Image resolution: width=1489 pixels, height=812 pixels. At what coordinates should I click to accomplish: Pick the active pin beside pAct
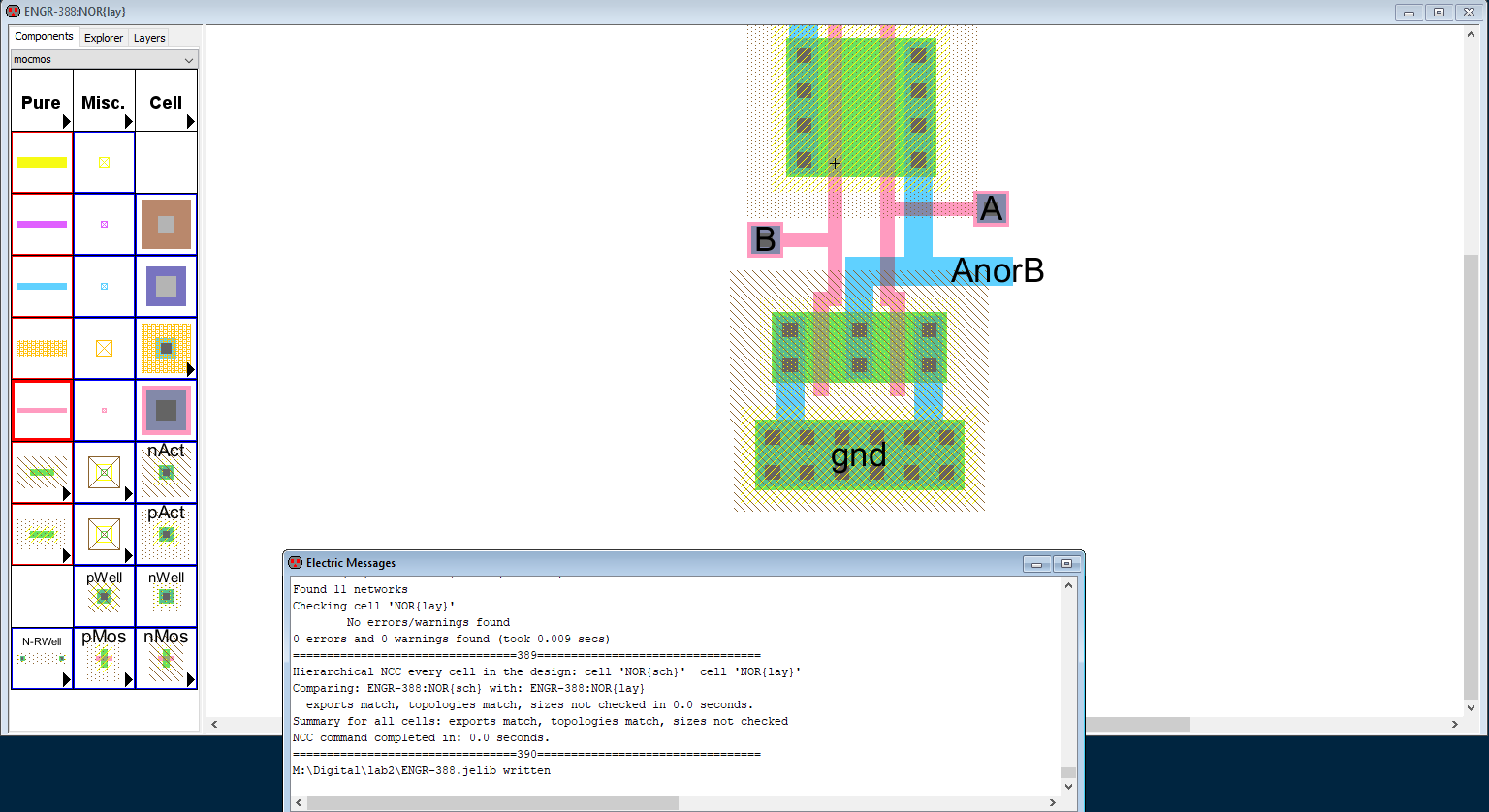104,534
